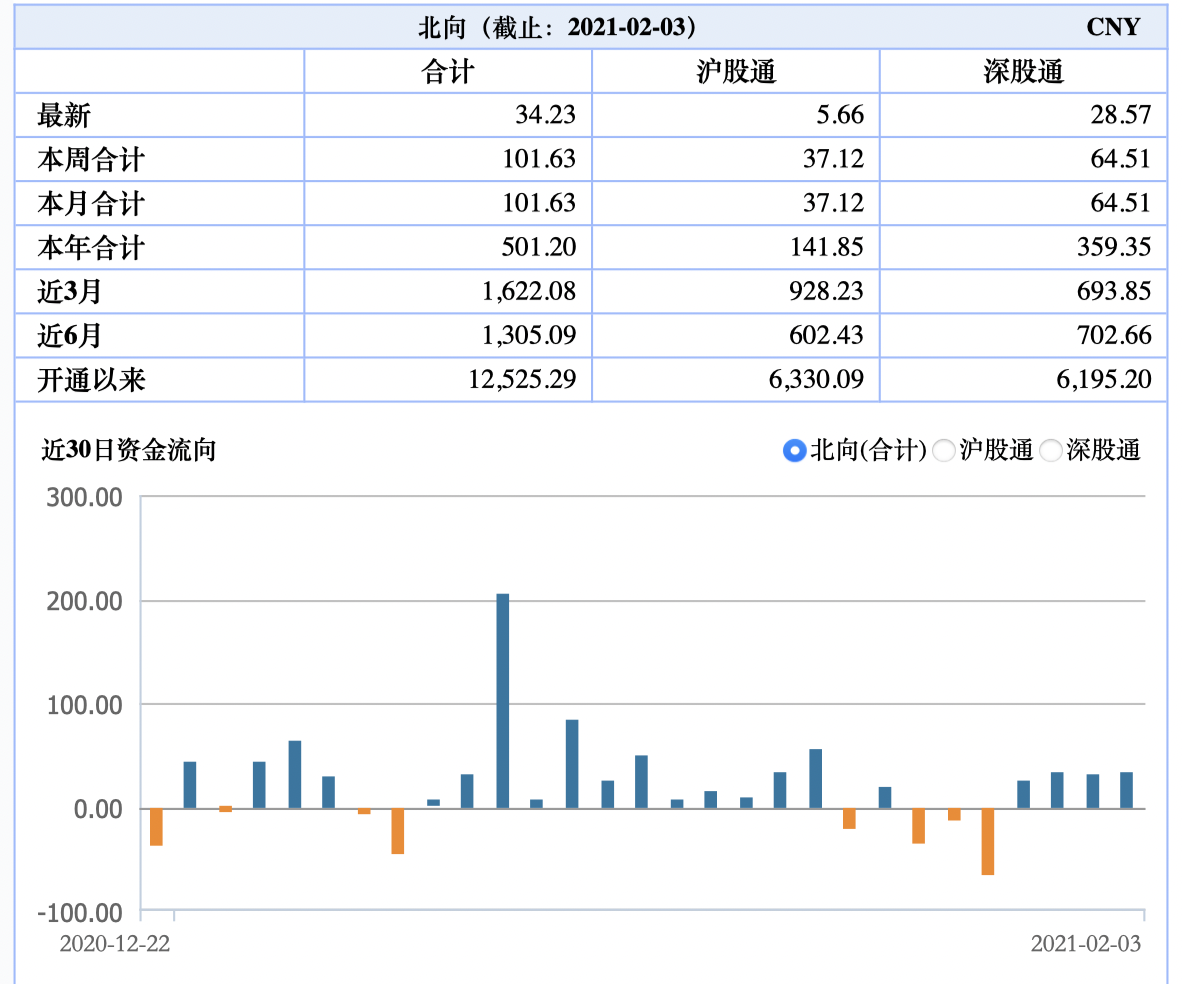Click the value 359.35 in 本年合计 row
This screenshot has width=1182, height=984.
pyautogui.click(x=1114, y=247)
